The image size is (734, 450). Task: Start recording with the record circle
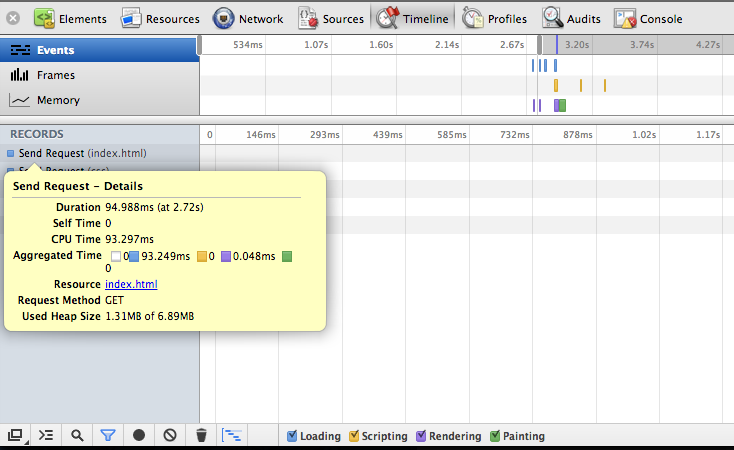click(x=139, y=435)
